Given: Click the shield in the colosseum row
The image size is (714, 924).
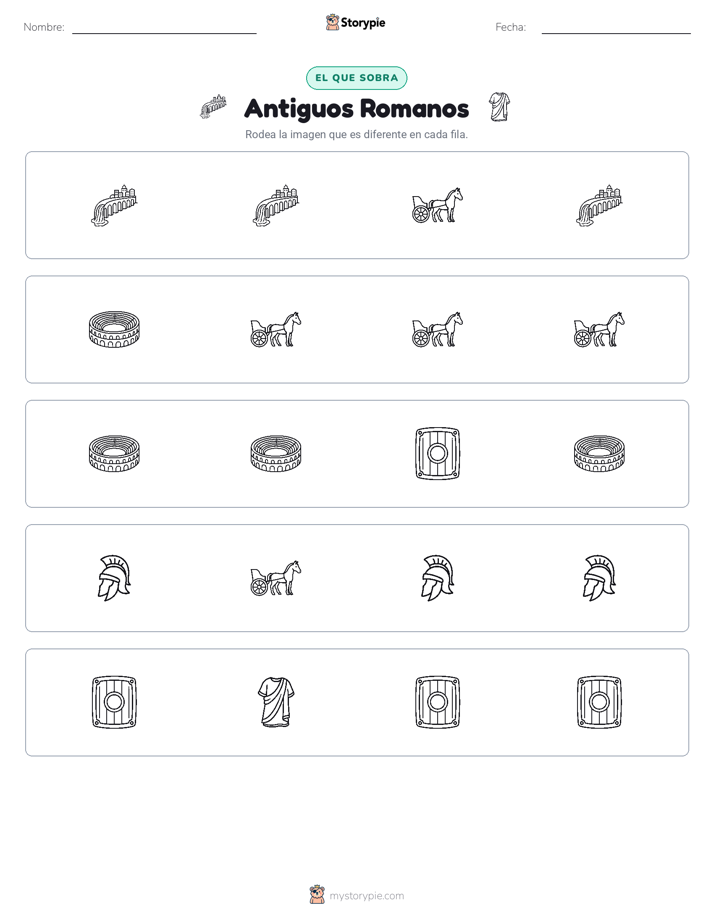Looking at the screenshot, I should [x=437, y=453].
